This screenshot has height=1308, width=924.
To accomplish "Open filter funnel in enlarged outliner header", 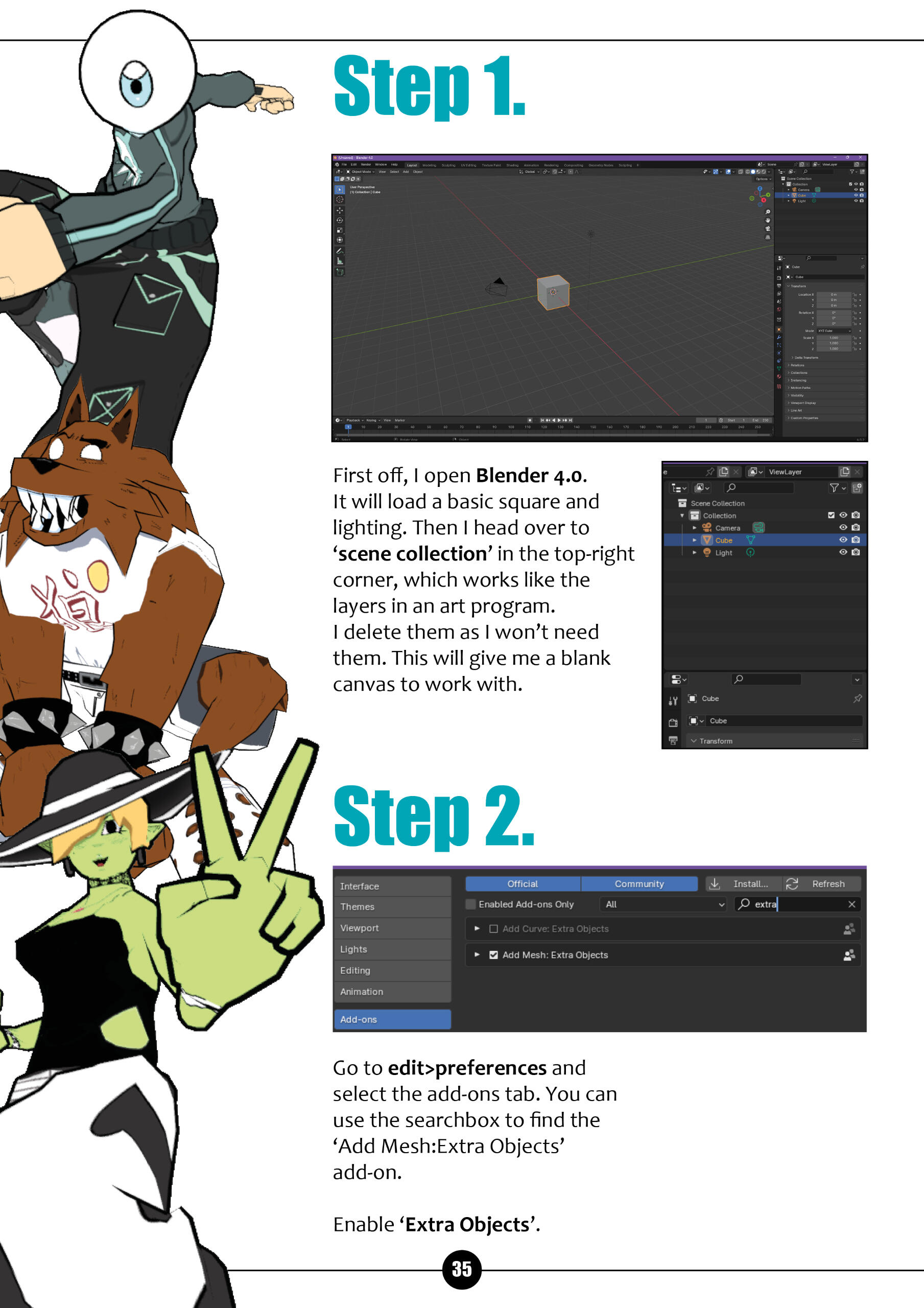I will click(x=835, y=487).
